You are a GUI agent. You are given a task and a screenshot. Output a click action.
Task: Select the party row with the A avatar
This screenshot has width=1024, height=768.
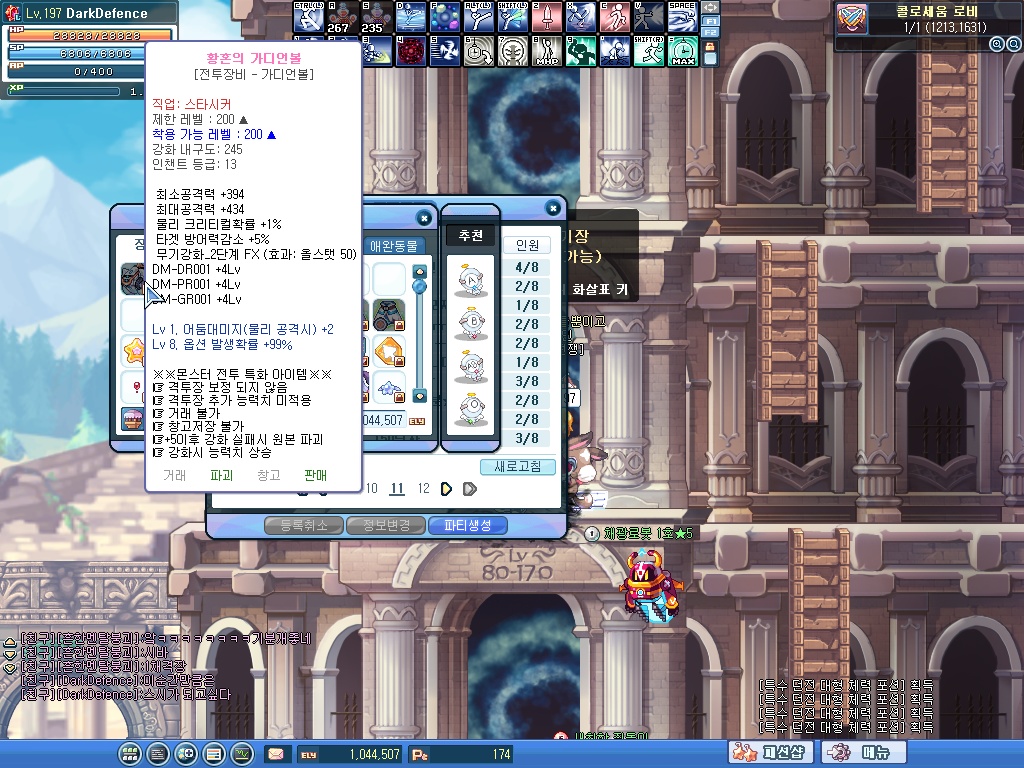point(471,280)
